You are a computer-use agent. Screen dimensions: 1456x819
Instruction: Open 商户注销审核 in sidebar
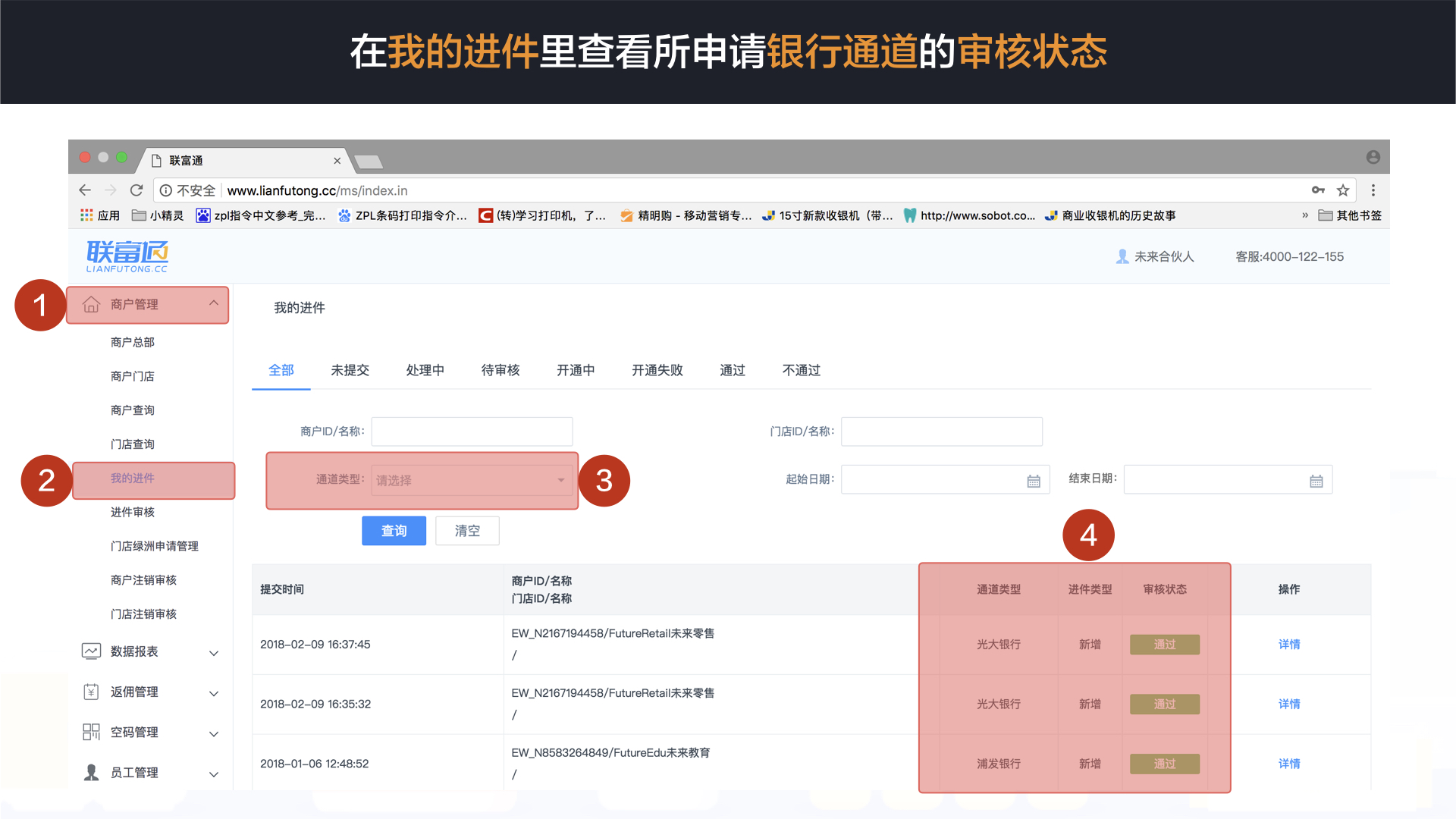(x=143, y=580)
